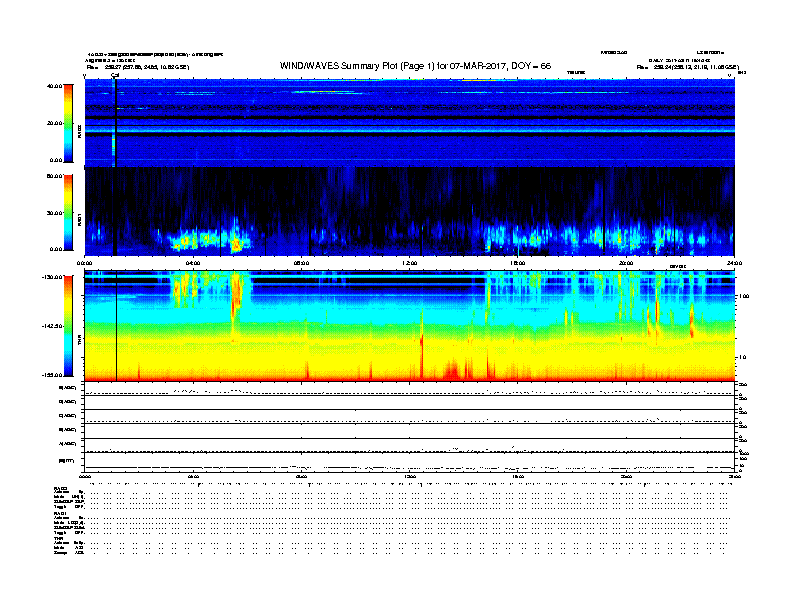
Task: Click the 04:00 tick label under RAD1 panel
Action: point(193,263)
